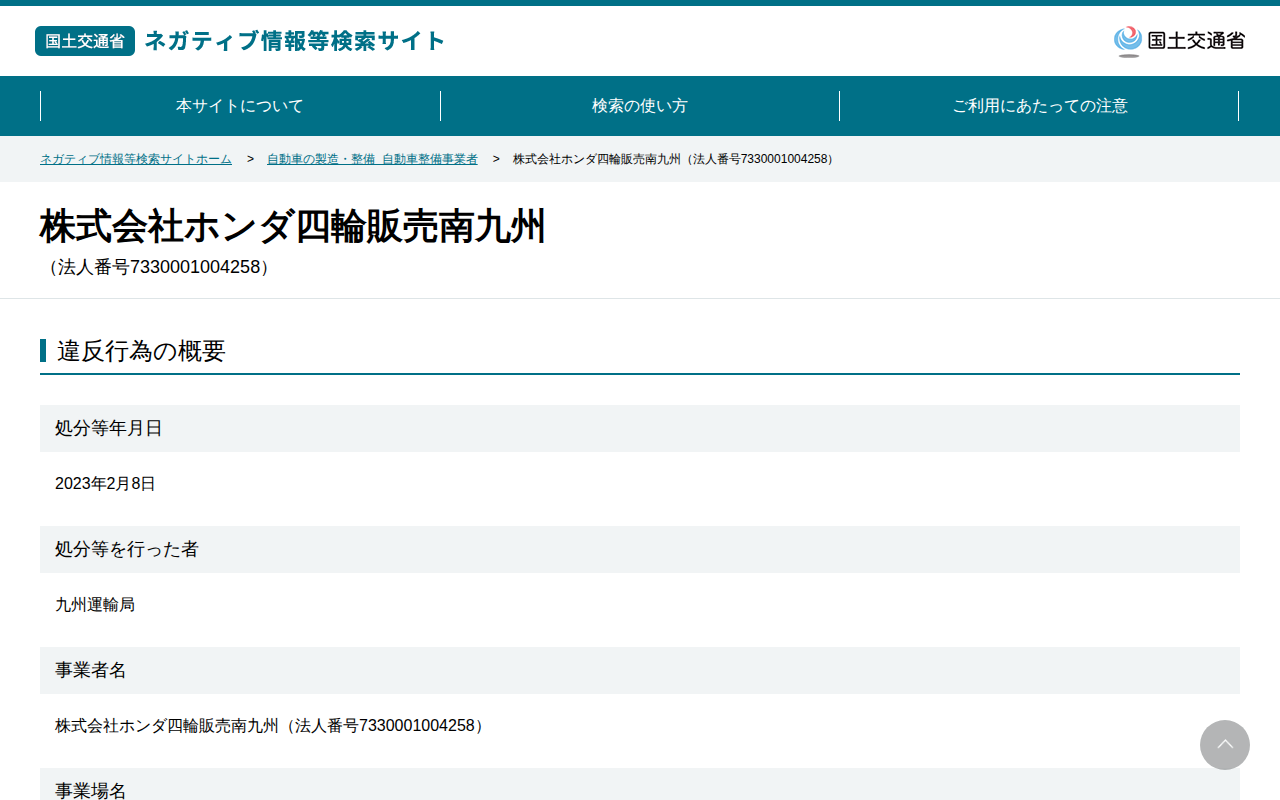Viewport: 1280px width, 800px height.
Task: Click the 処分等年月日 label row
Action: click(x=640, y=428)
